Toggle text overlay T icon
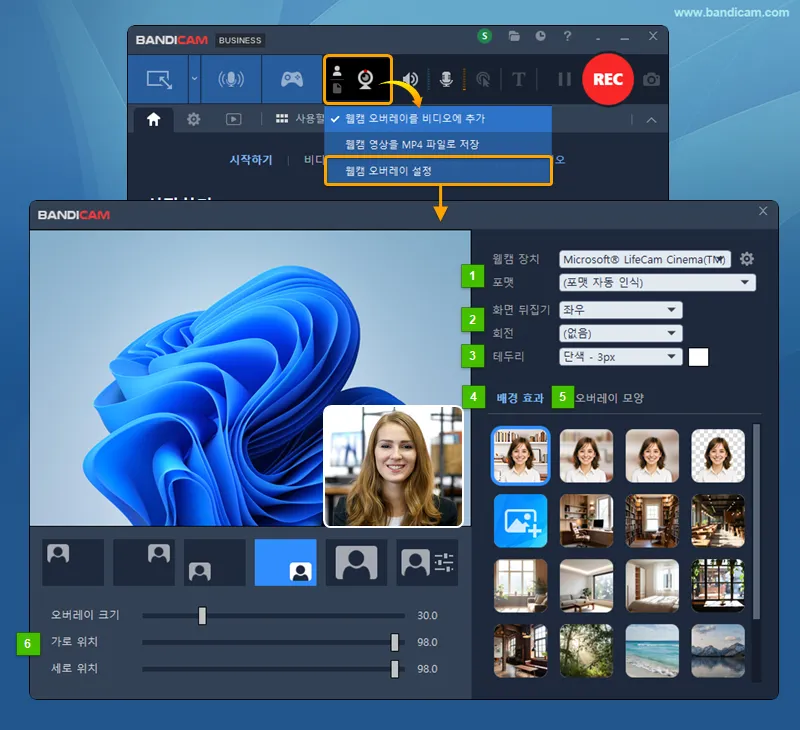800x730 pixels. tap(518, 79)
